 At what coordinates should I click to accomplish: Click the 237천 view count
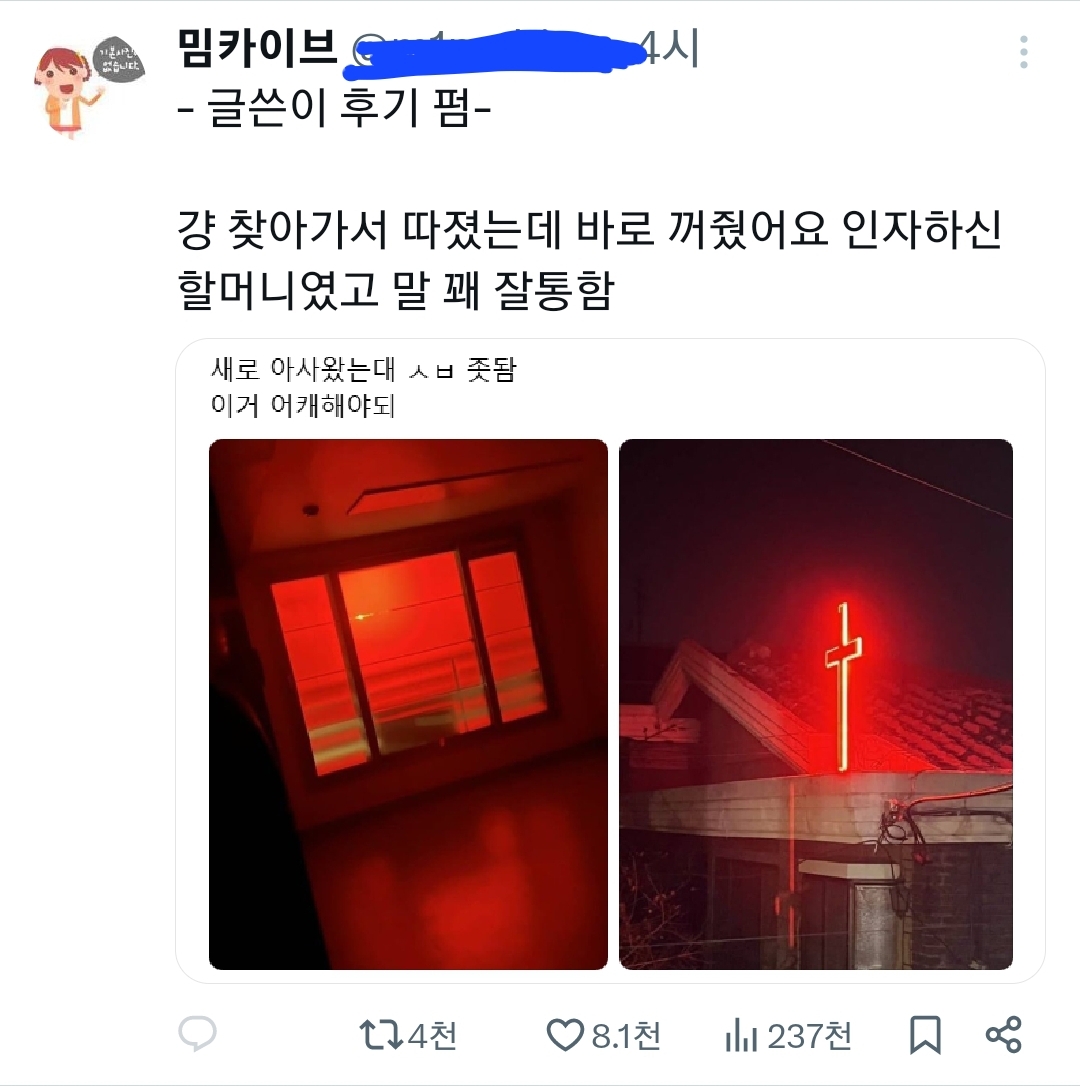(x=809, y=1036)
